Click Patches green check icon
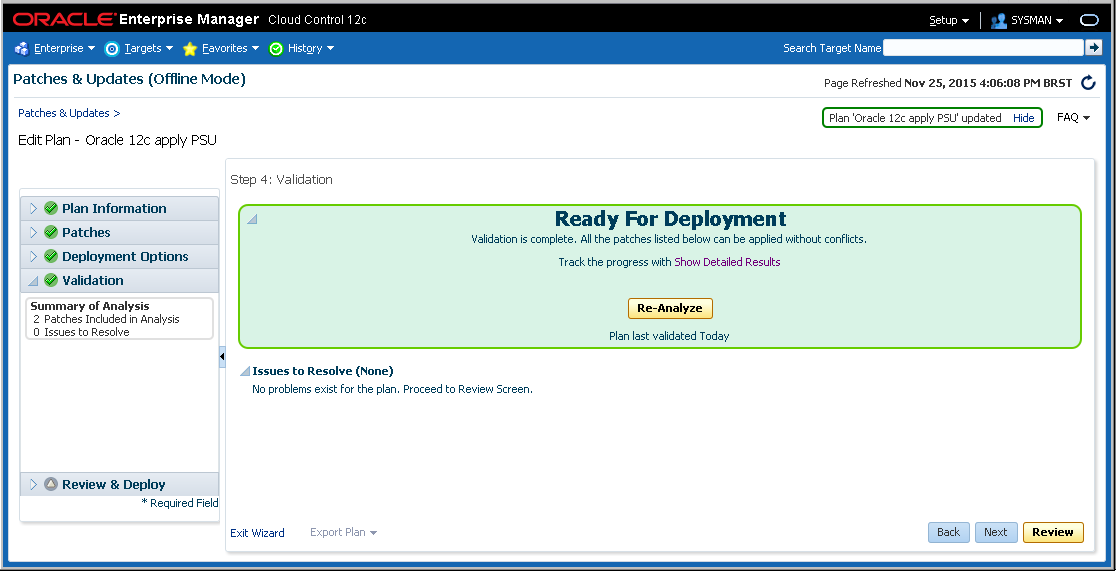The image size is (1116, 572). tap(51, 233)
